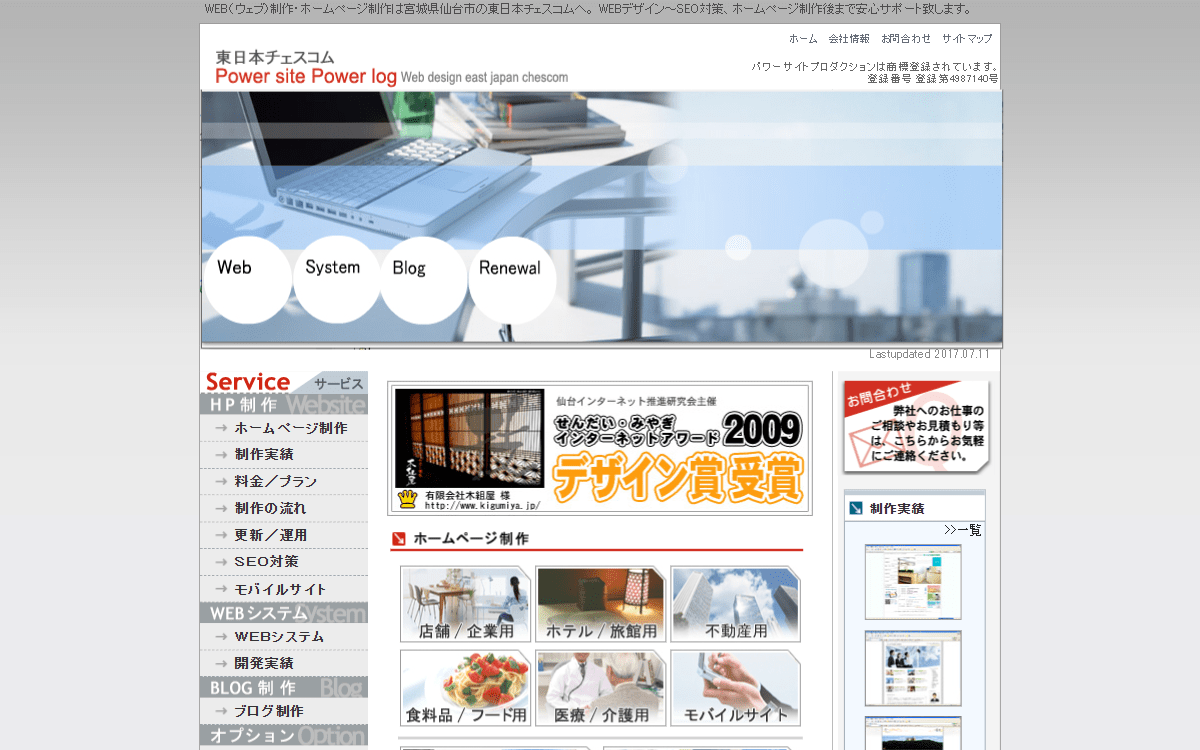Open ブログ制作 sidebar item

coord(284,712)
